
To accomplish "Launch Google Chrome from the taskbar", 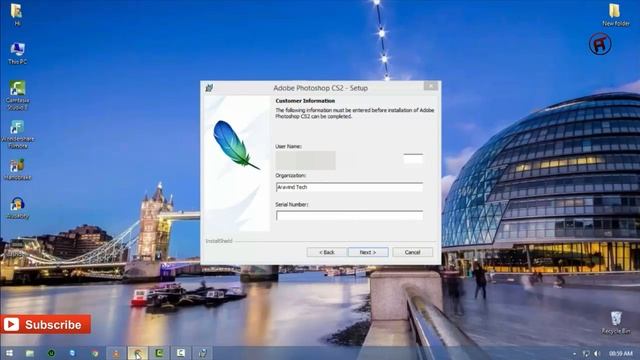I will pyautogui.click(x=95, y=353).
